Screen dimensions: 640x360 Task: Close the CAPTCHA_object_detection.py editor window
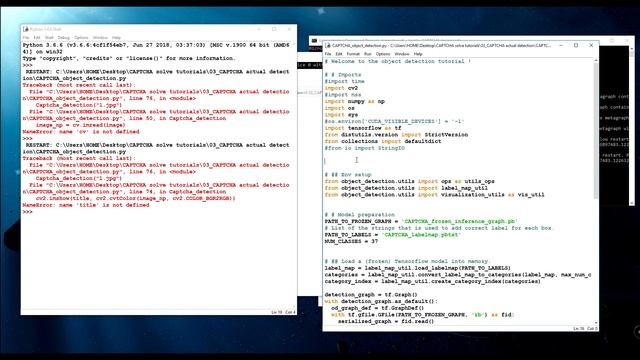591,45
